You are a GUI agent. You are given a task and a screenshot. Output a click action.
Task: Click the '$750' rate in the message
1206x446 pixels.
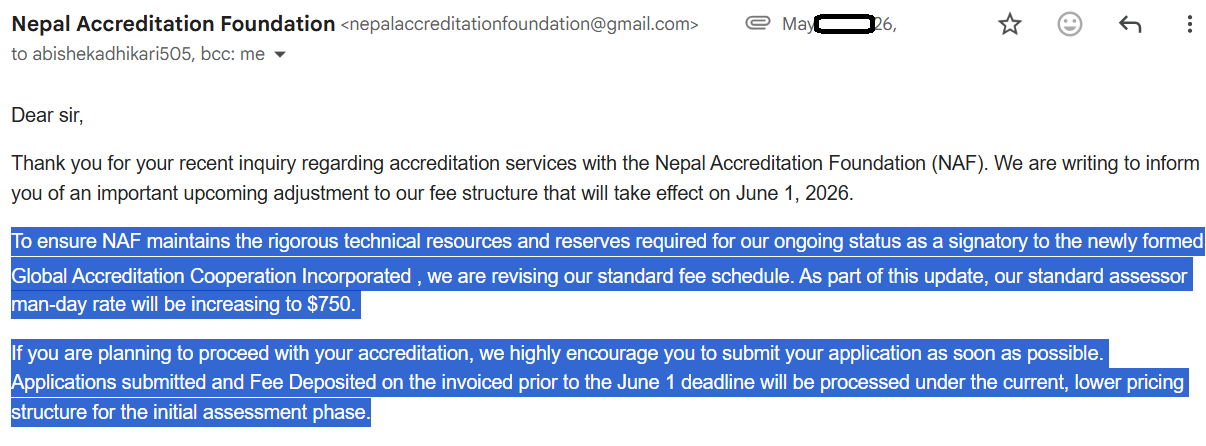[x=330, y=304]
